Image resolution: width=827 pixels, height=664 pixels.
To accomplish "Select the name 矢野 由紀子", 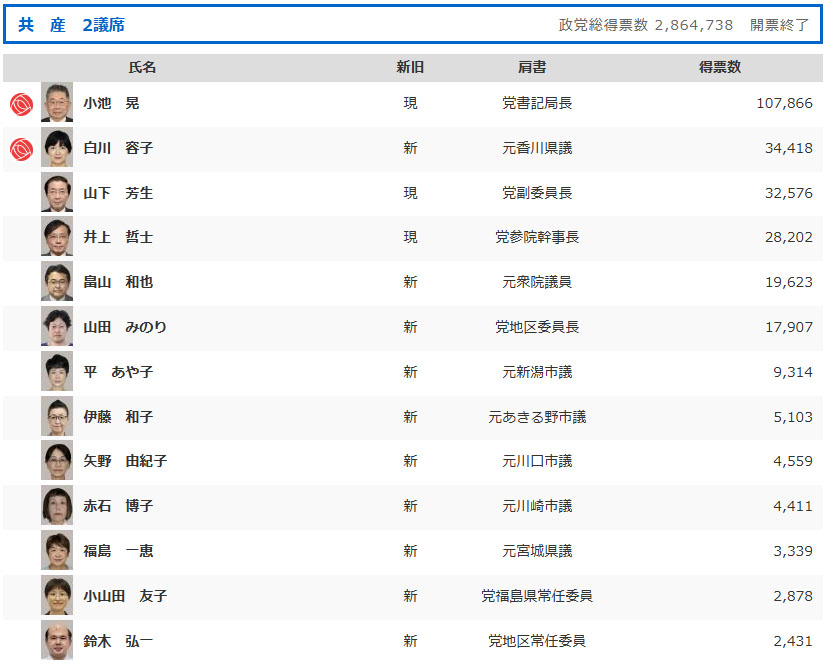I will point(125,460).
